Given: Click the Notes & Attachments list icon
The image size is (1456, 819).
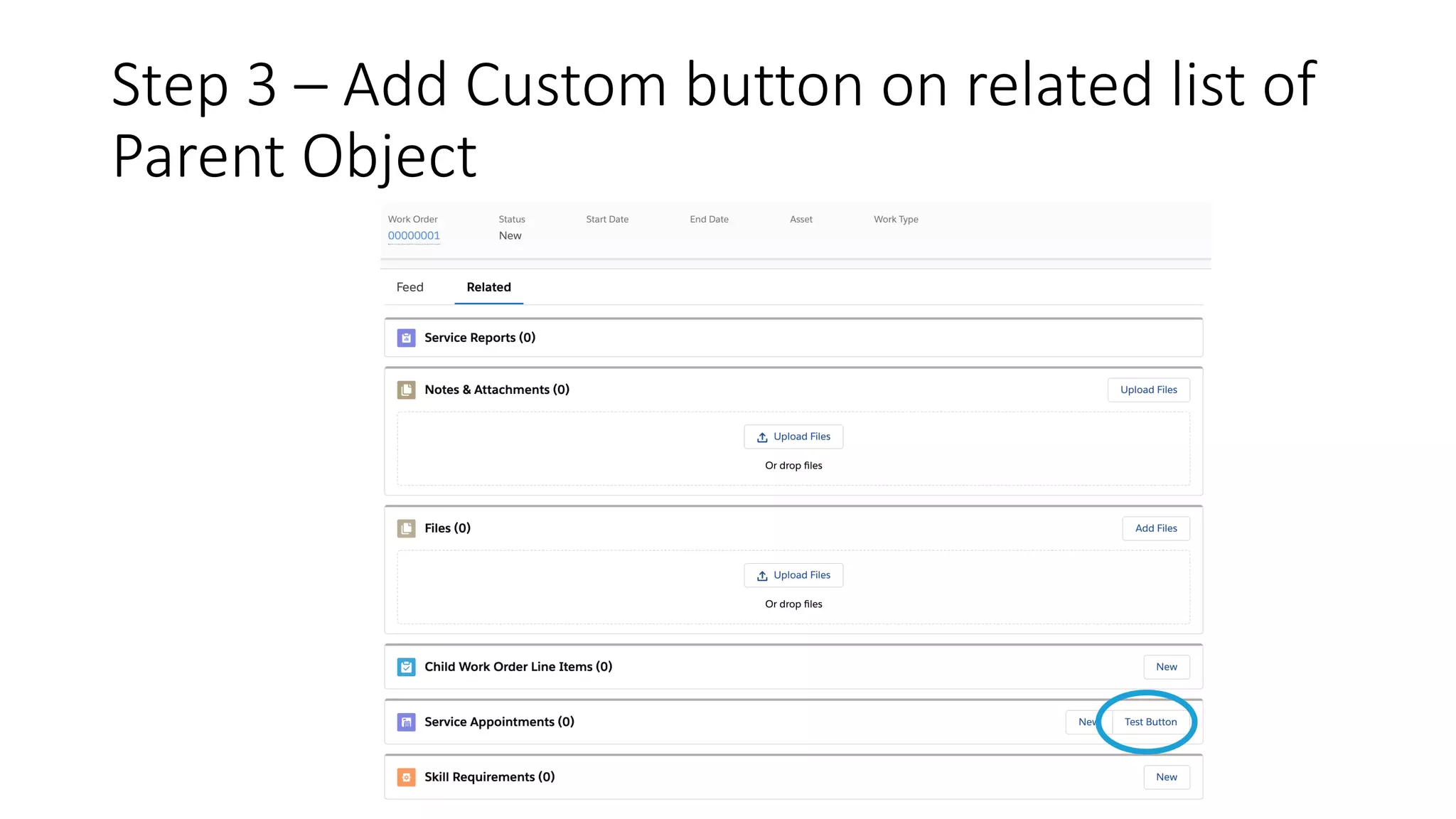Looking at the screenshot, I should [x=406, y=390].
